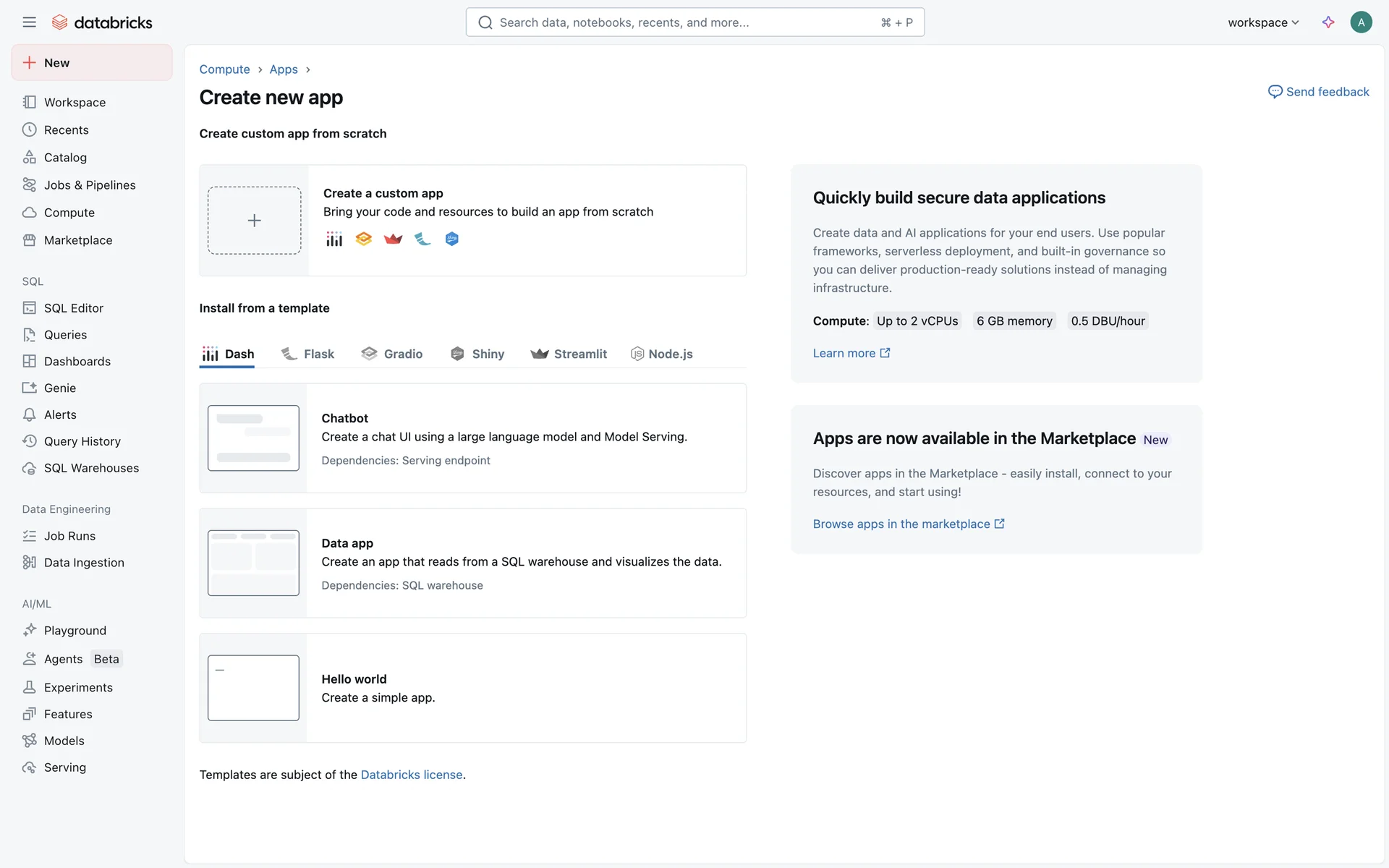Open the SQL Warehouses sidebar item
This screenshot has width=1389, height=868.
coord(91,468)
